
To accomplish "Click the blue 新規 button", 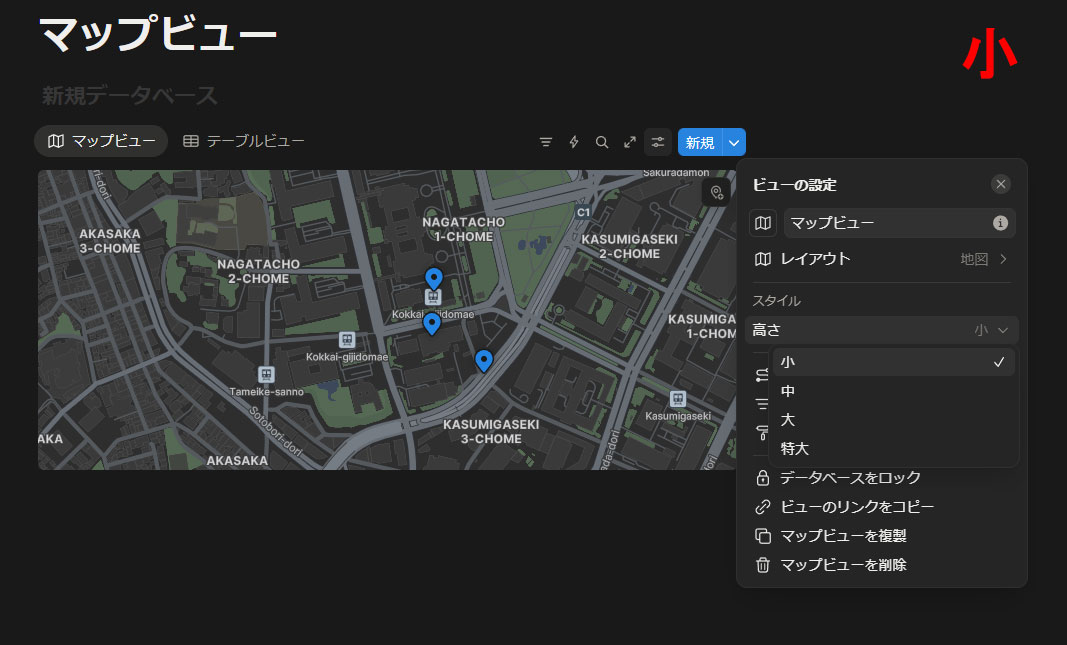I will (700, 142).
